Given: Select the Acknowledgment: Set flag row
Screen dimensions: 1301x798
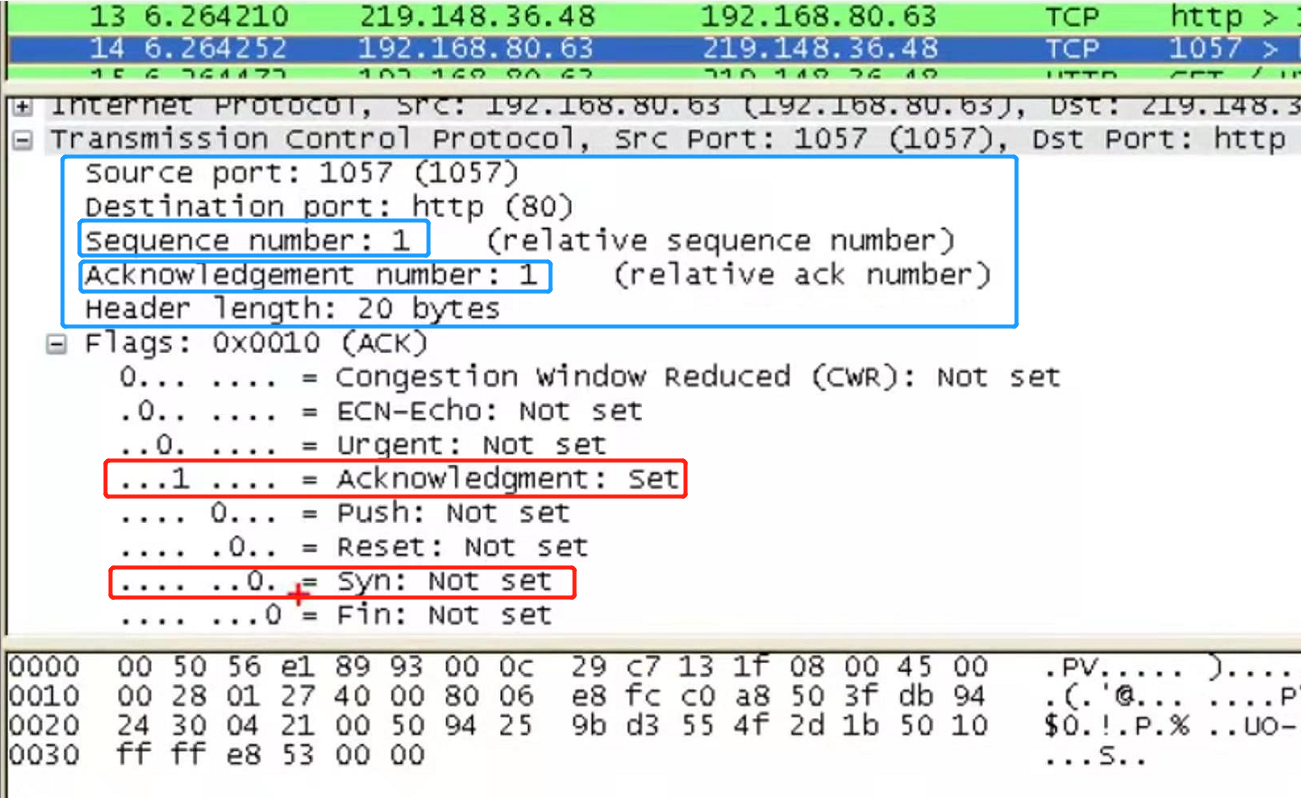Looking at the screenshot, I should click(x=399, y=479).
